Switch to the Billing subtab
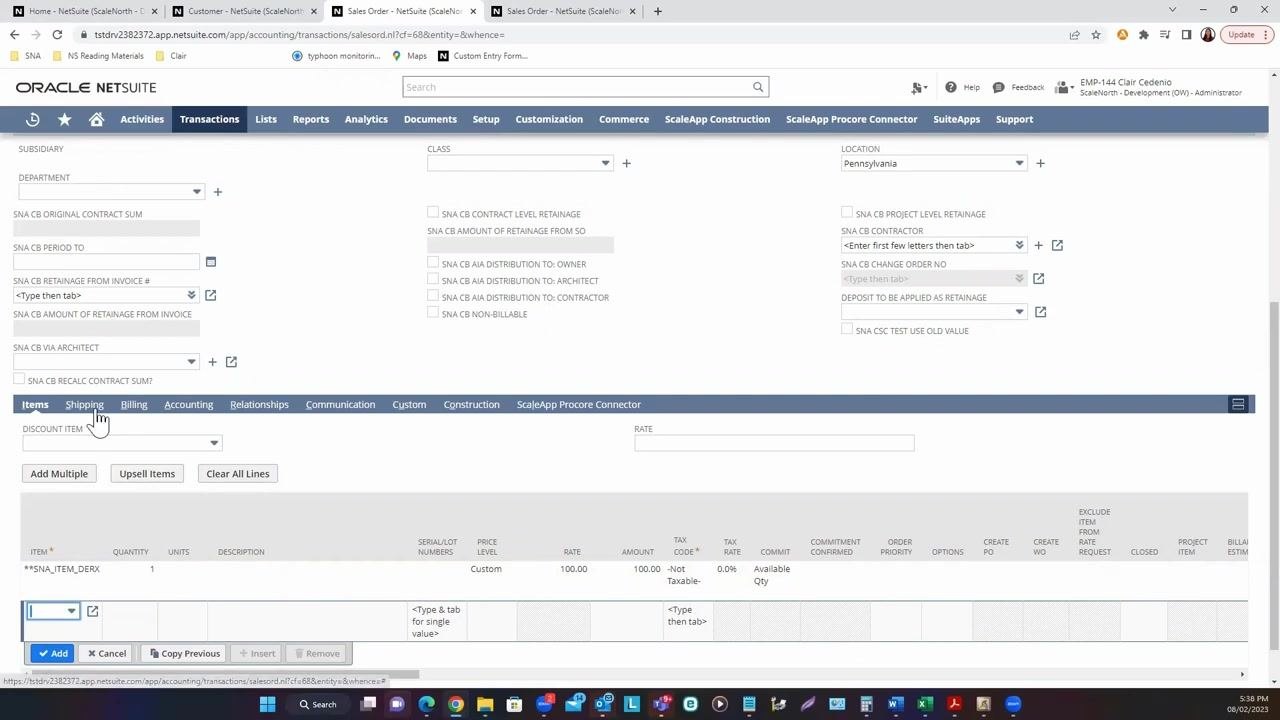1280x720 pixels. tap(134, 404)
